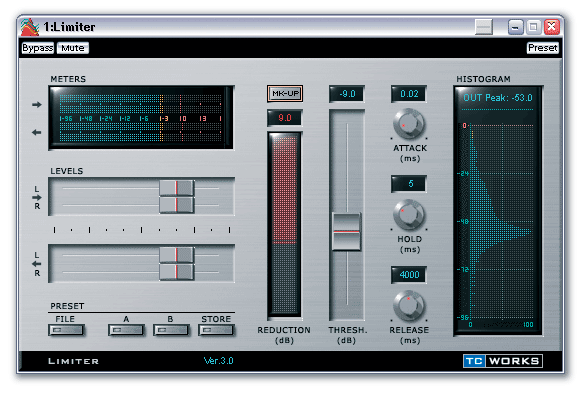
Task: Click the Limiter app icon in title bar
Action: point(30,27)
